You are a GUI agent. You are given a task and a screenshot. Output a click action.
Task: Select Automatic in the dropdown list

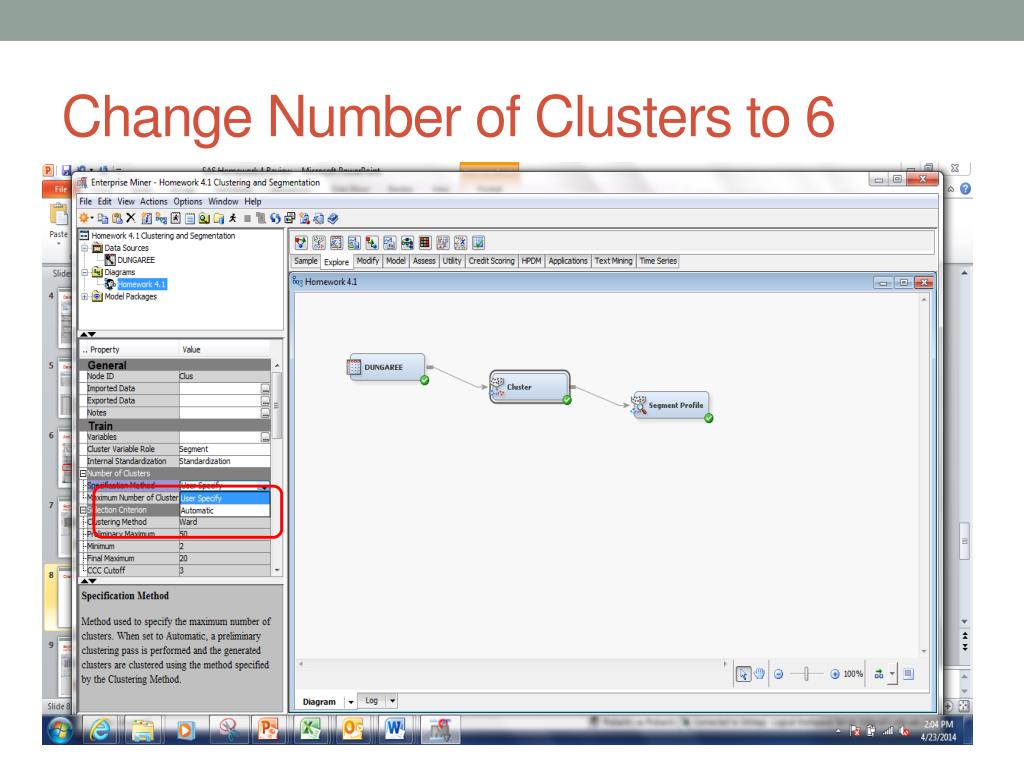(x=224, y=511)
